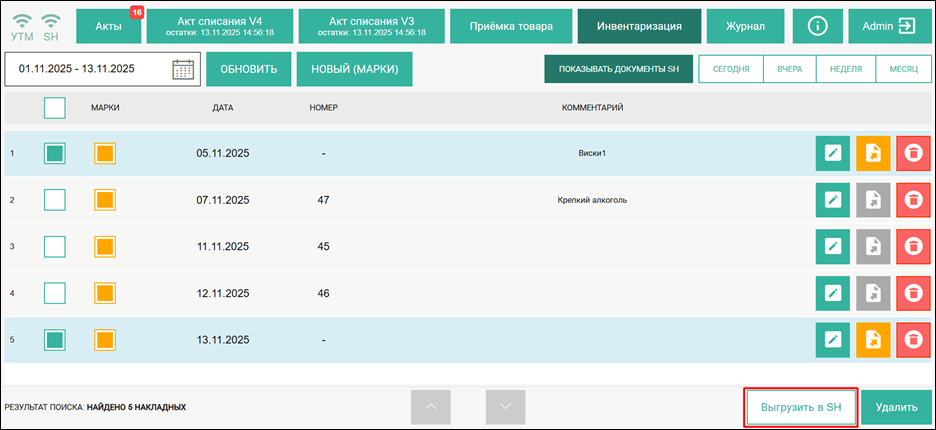Click the calendar icon in date range field

pyautogui.click(x=183, y=69)
